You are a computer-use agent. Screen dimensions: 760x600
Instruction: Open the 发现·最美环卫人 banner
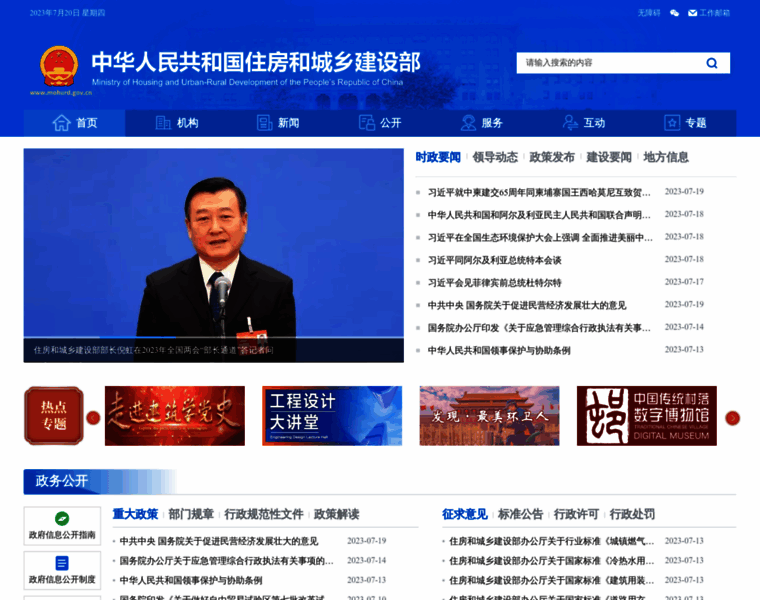pyautogui.click(x=490, y=416)
